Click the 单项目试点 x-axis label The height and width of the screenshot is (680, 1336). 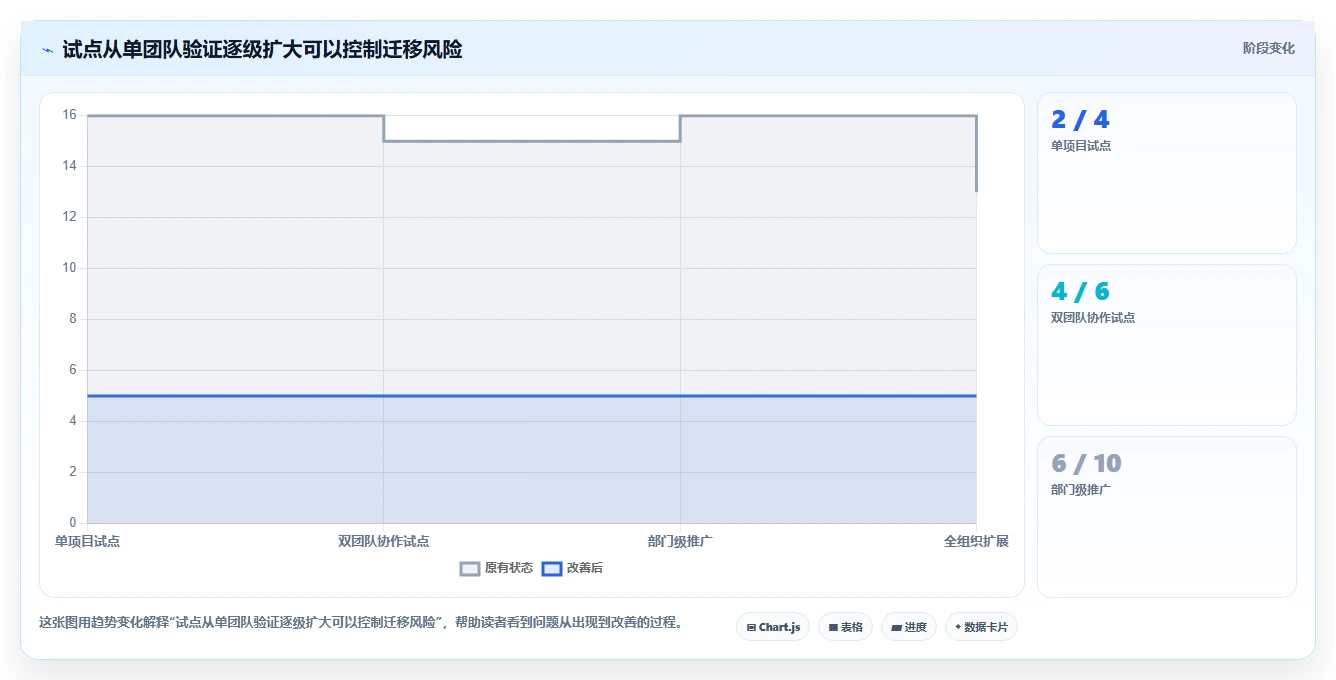(87, 541)
